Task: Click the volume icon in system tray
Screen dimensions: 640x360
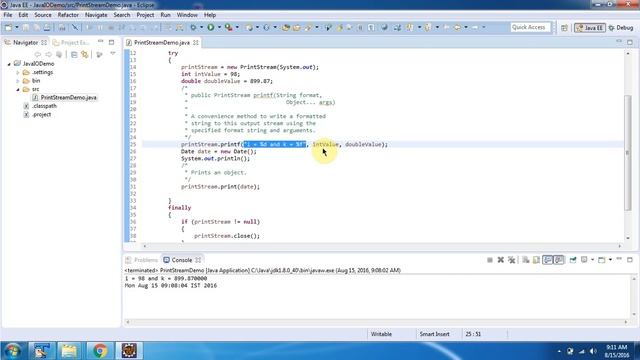Action: point(593,351)
